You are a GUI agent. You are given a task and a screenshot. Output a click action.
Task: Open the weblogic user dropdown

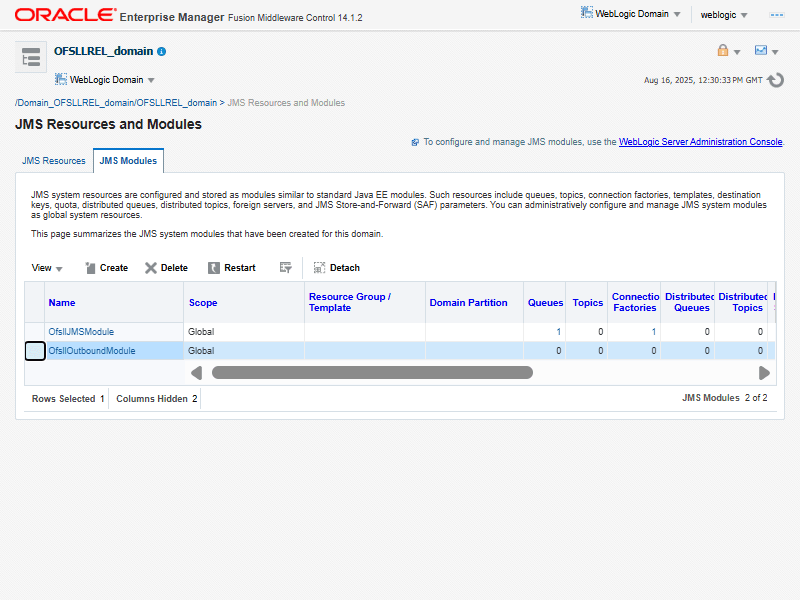tap(724, 15)
